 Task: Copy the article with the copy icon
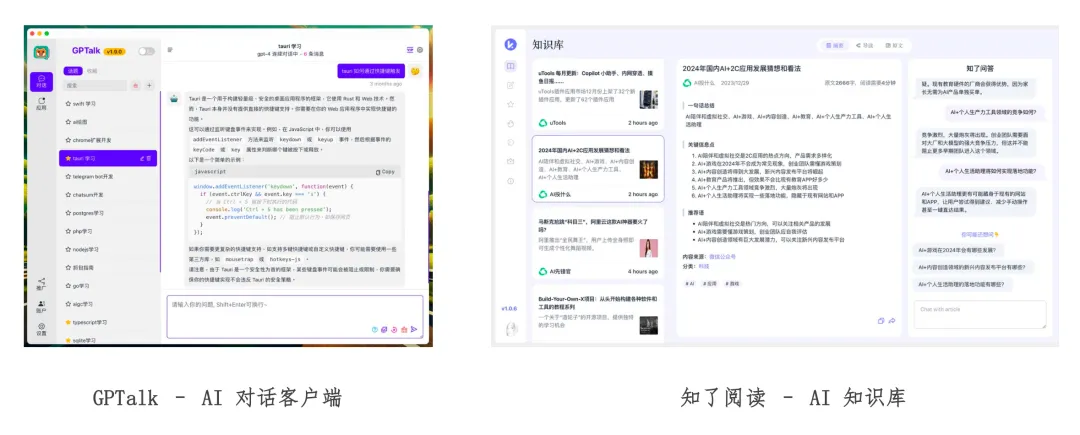[x=881, y=321]
